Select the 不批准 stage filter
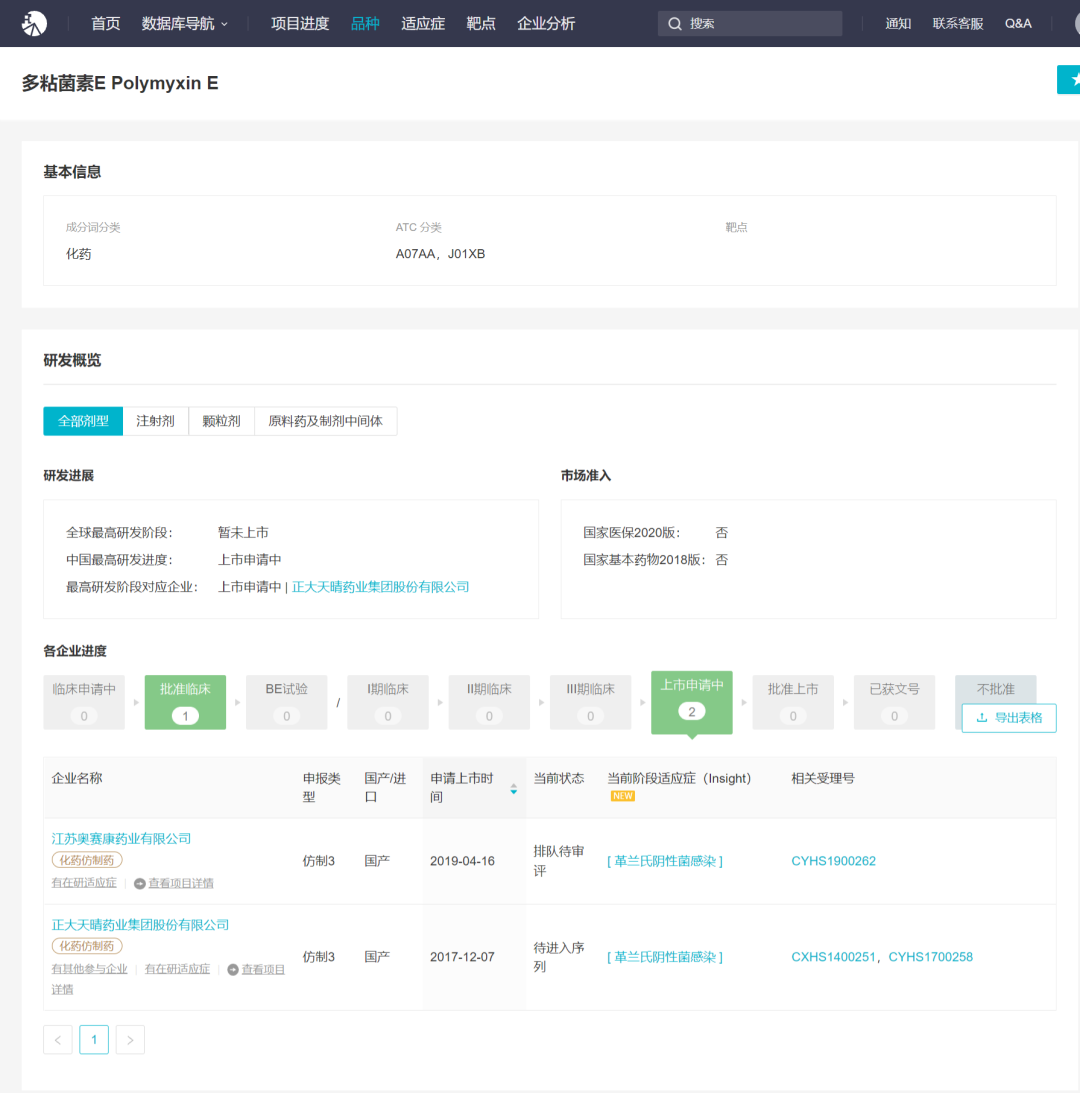Image resolution: width=1080 pixels, height=1093 pixels. 995,689
